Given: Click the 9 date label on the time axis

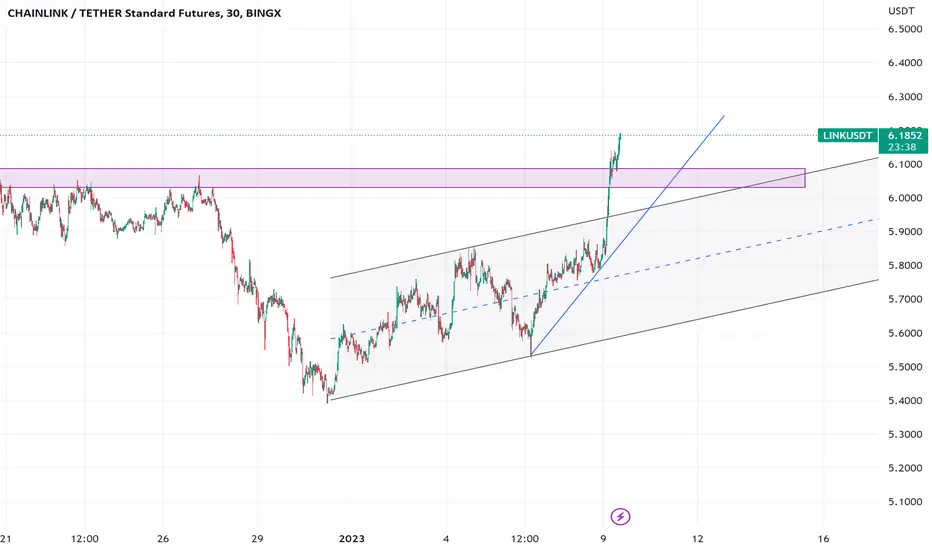Looking at the screenshot, I should [x=603, y=539].
